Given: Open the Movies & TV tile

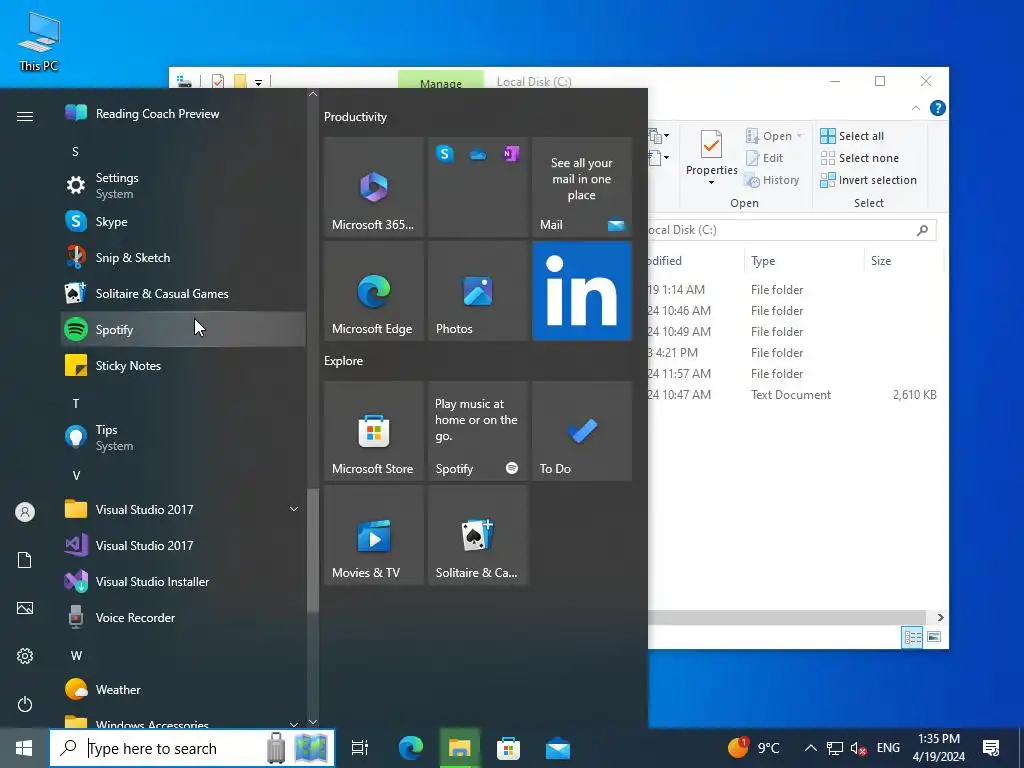Looking at the screenshot, I should click(x=374, y=536).
